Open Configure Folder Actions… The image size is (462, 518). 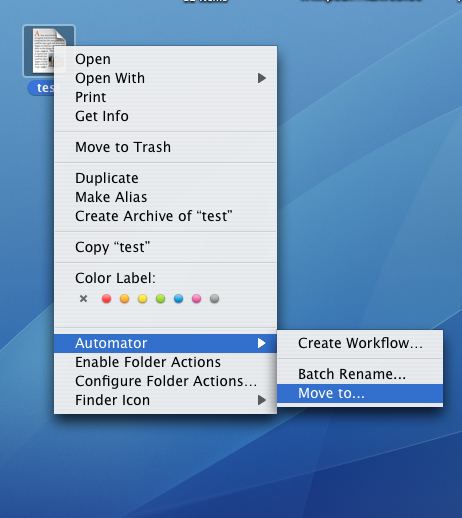(165, 381)
